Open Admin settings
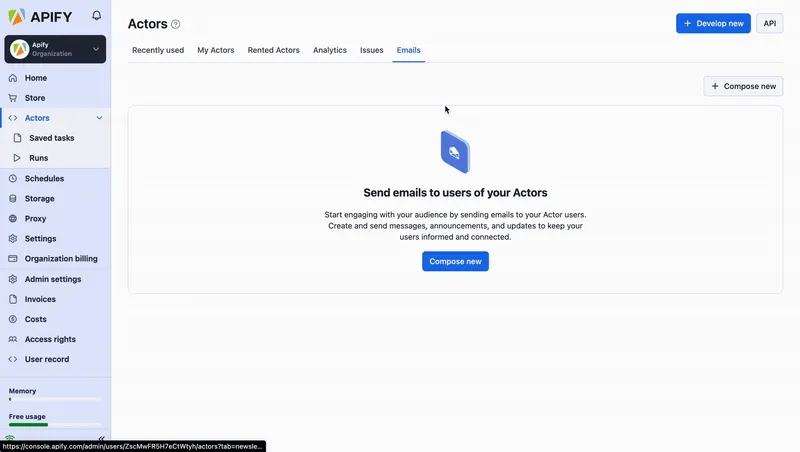The height and width of the screenshot is (452, 800). (x=53, y=279)
